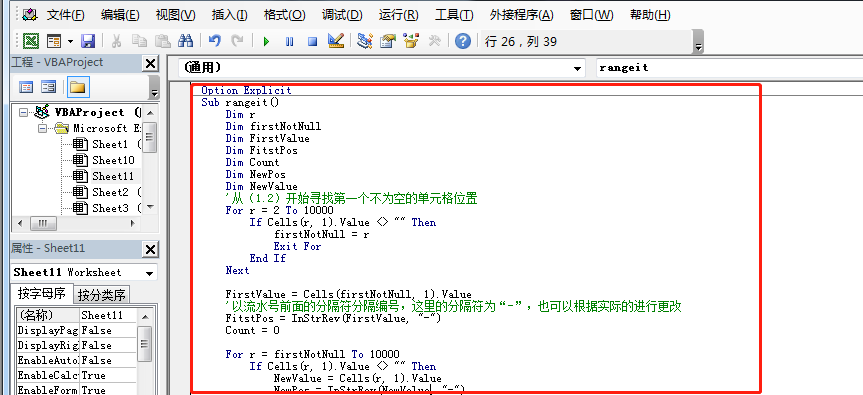
Task: Open the 工具(T) menu
Action: [x=454, y=15]
